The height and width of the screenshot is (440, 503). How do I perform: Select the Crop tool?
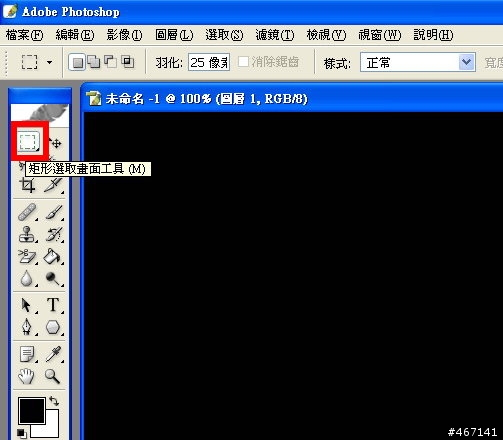27,185
